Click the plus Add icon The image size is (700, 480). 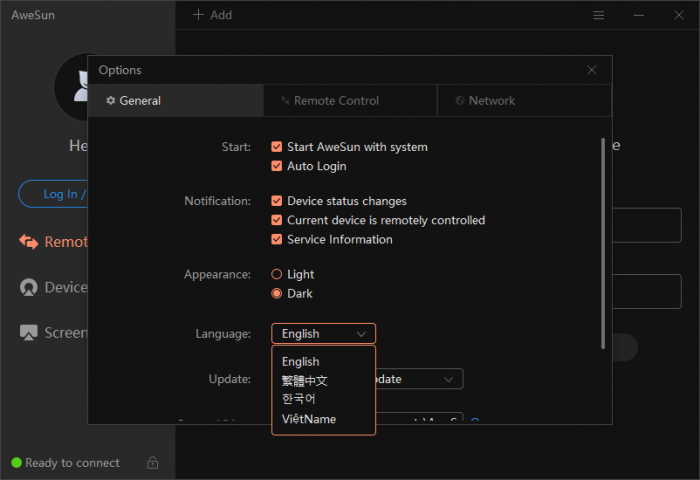click(x=198, y=15)
